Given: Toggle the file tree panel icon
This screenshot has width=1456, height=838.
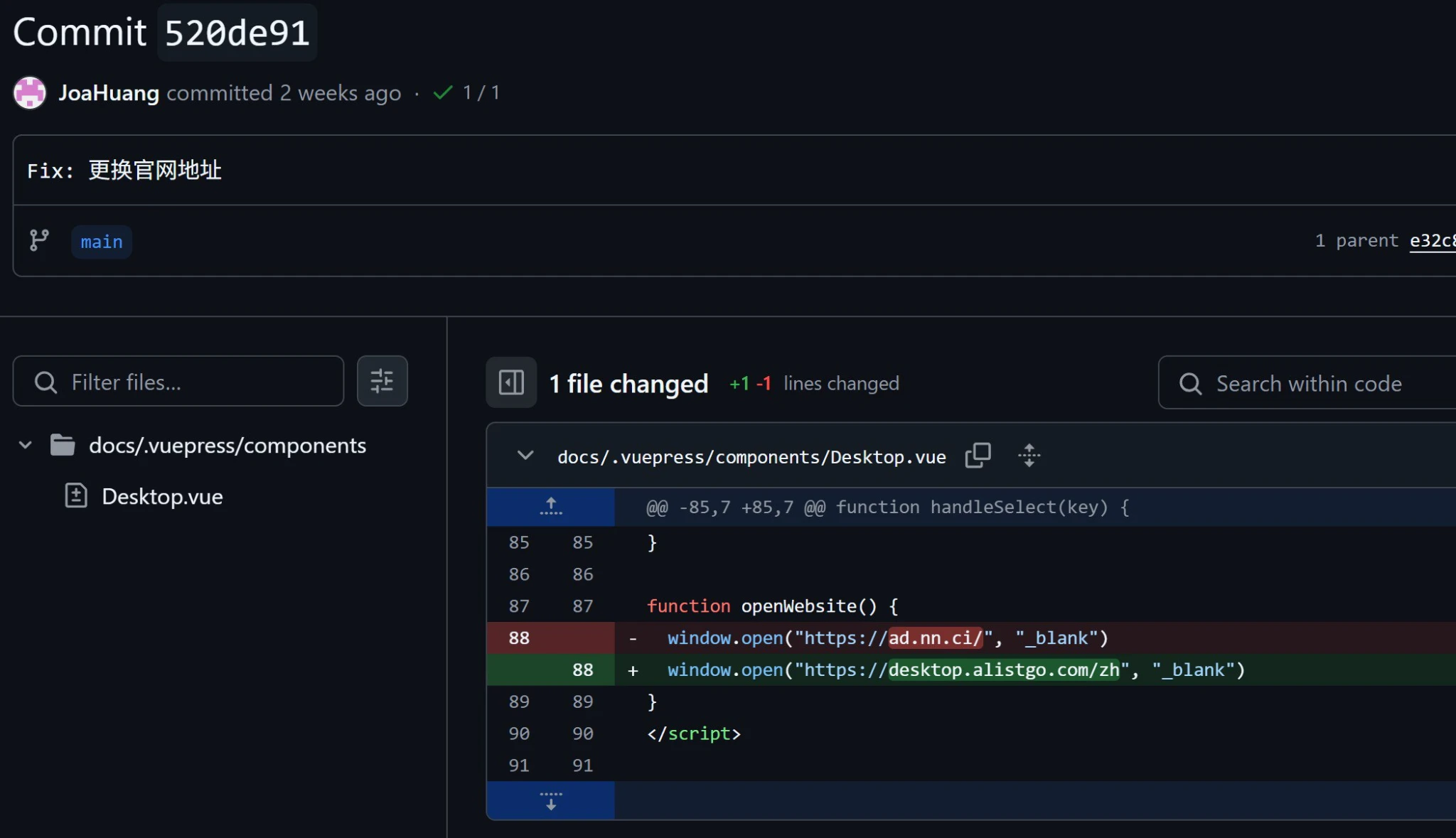Looking at the screenshot, I should click(x=511, y=382).
